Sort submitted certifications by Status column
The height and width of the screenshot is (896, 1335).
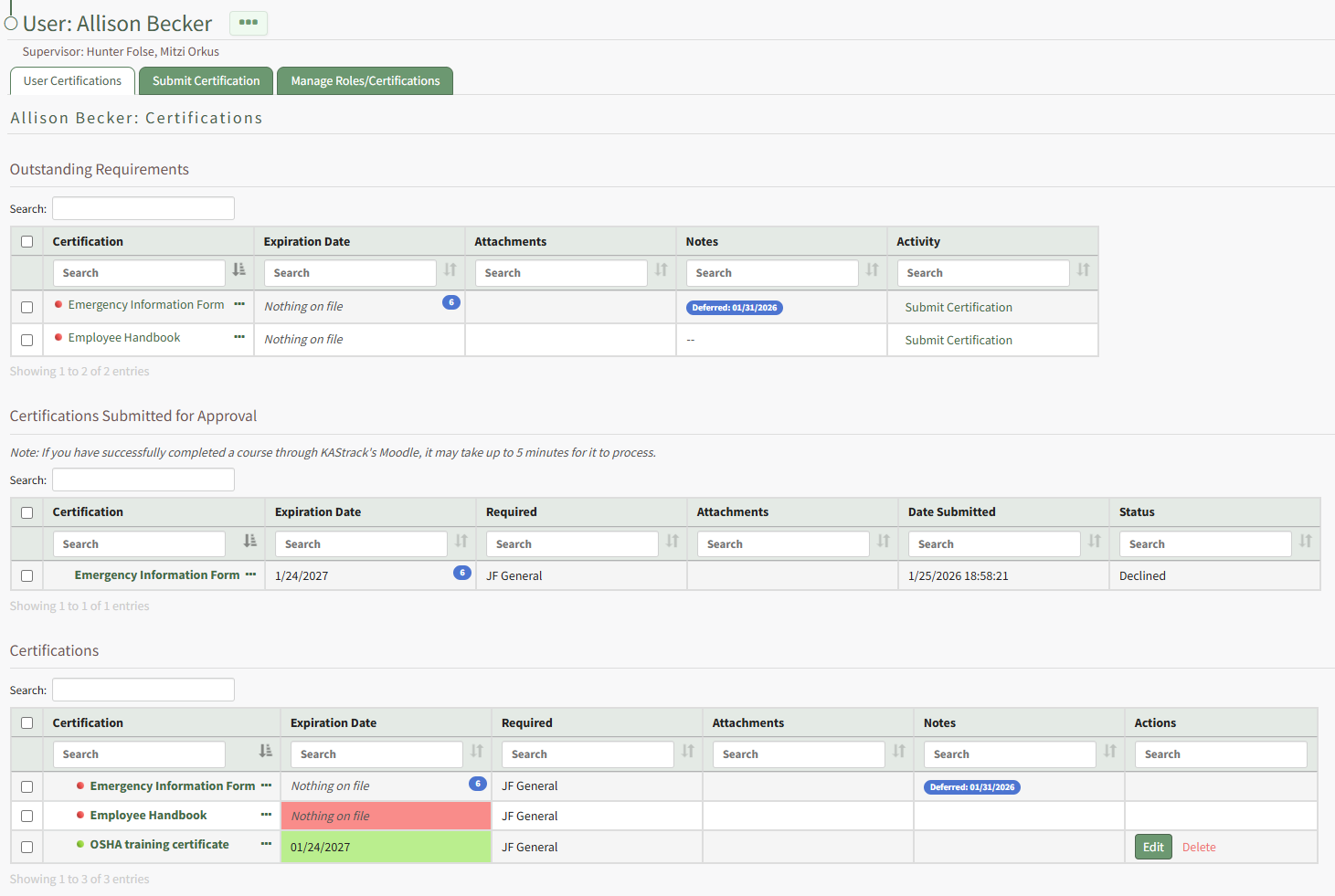pos(1305,542)
